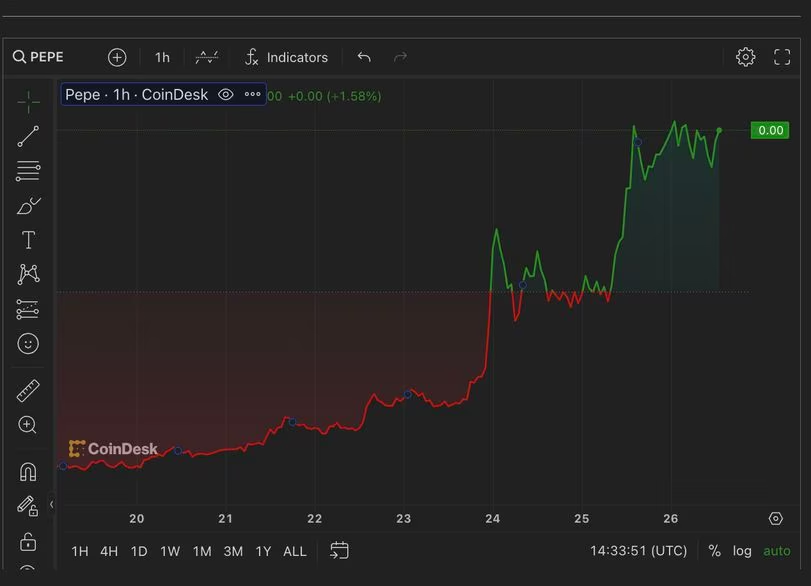The image size is (811, 586).
Task: Lock all drawings on the chart
Action: tap(27, 540)
